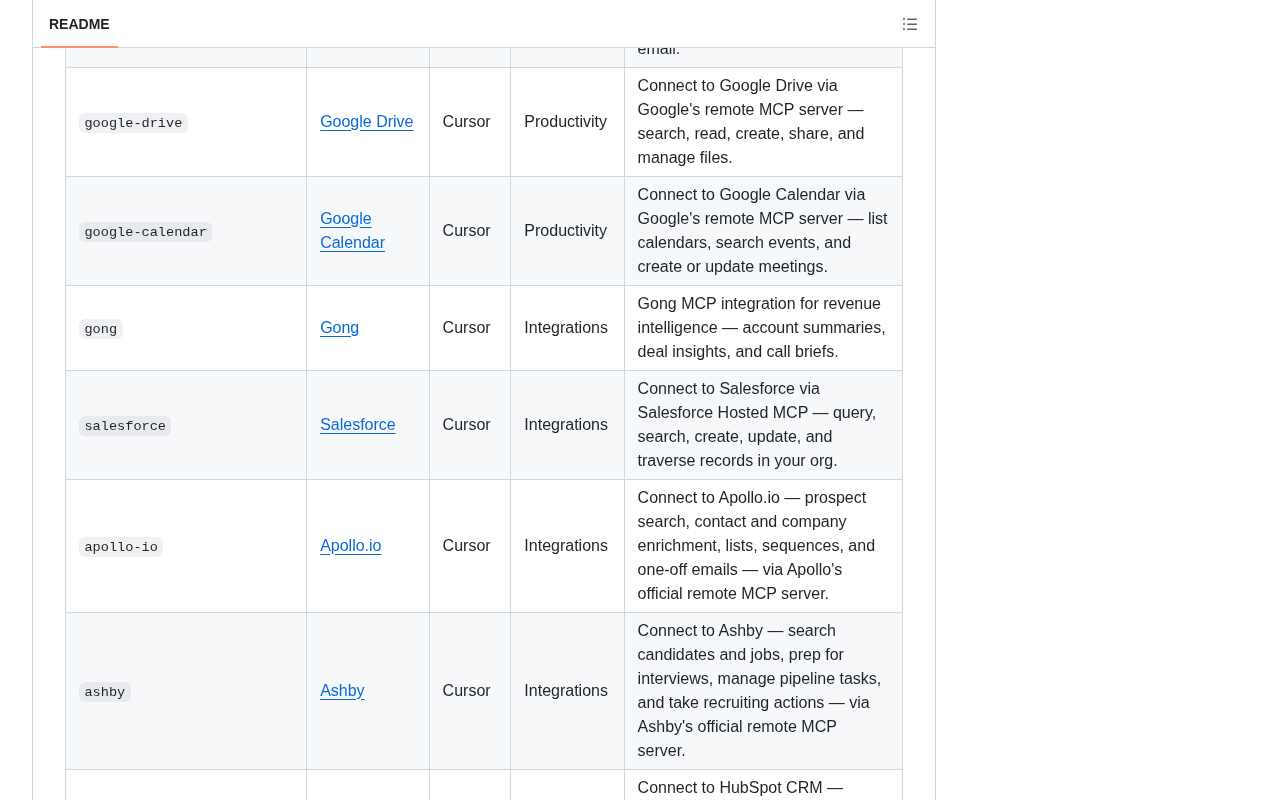Image resolution: width=1280 pixels, height=800 pixels.
Task: Click Cursor in the salesforce row
Action: [466, 425]
